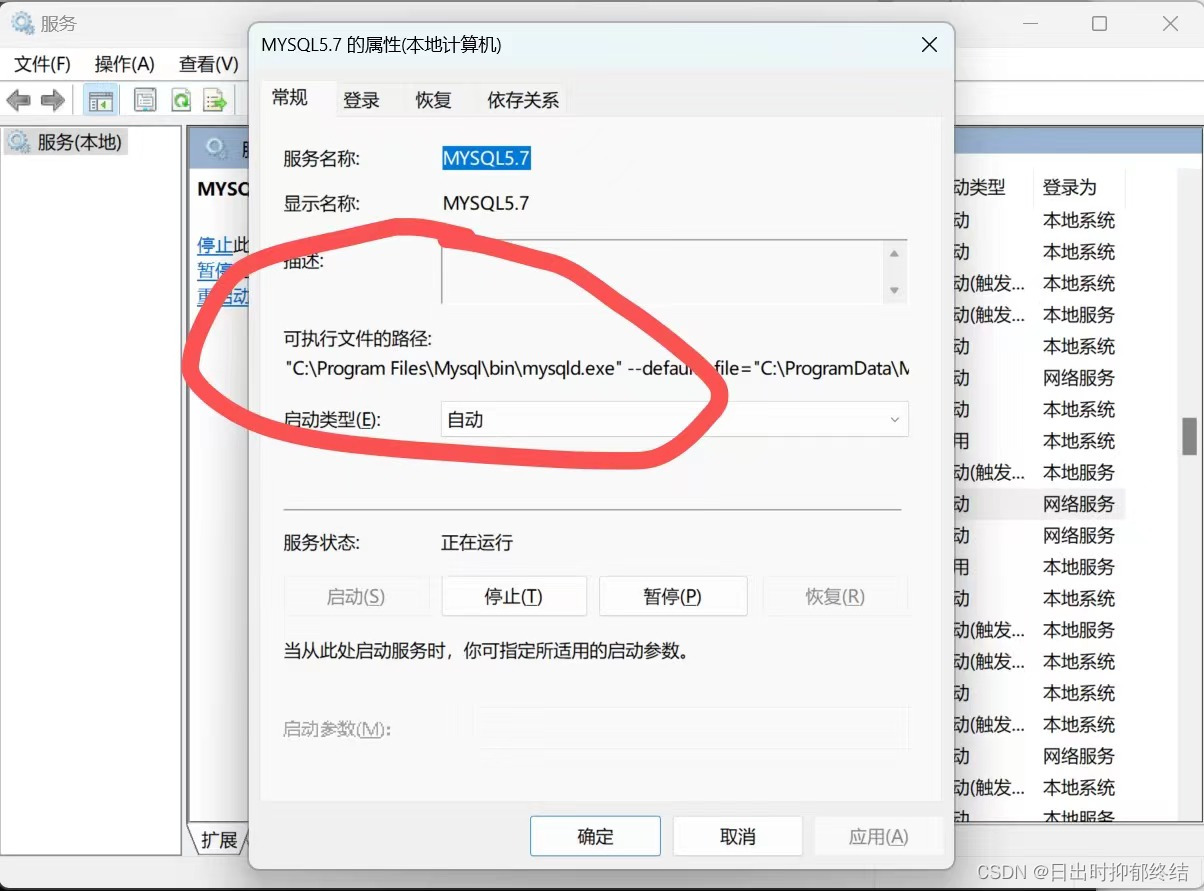Click the green Refresh toolbar icon

click(x=181, y=100)
